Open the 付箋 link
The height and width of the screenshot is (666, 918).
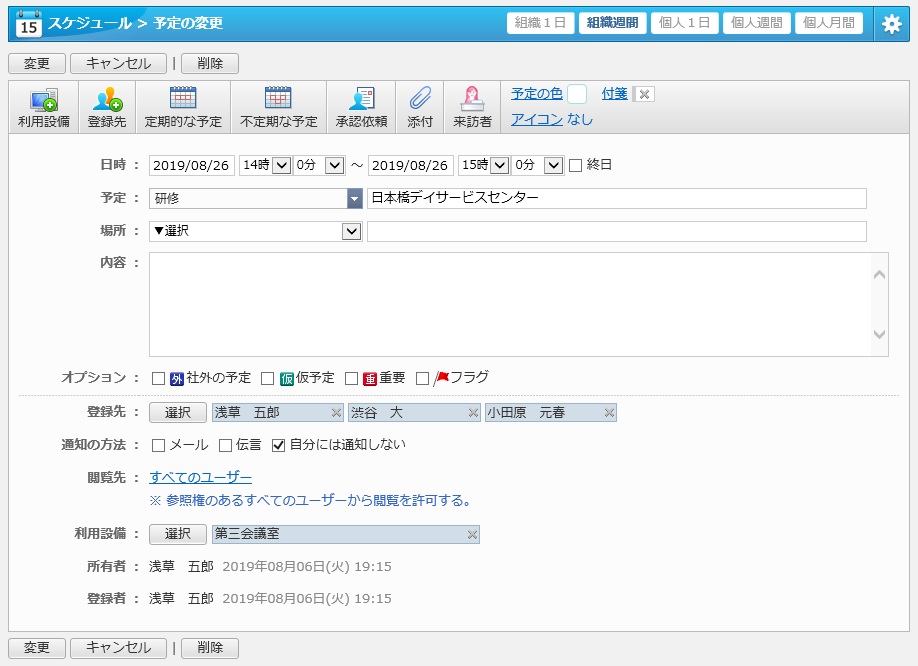point(614,94)
